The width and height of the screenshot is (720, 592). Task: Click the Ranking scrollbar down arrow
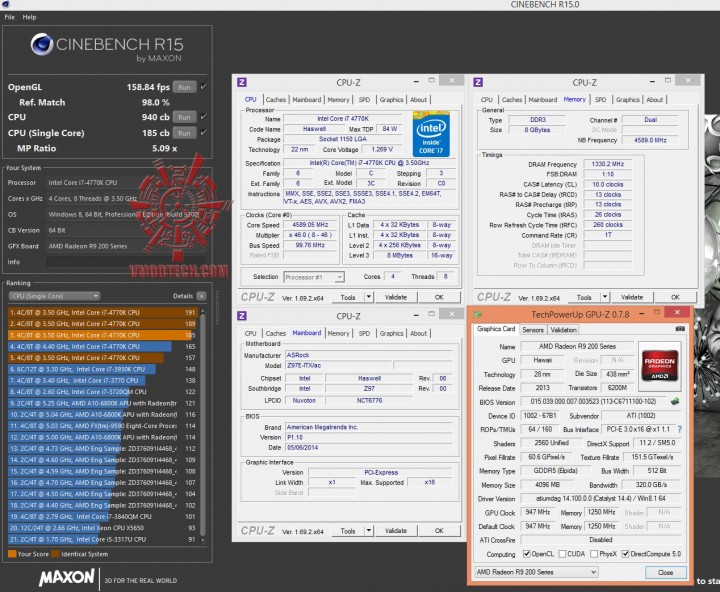tap(202, 541)
